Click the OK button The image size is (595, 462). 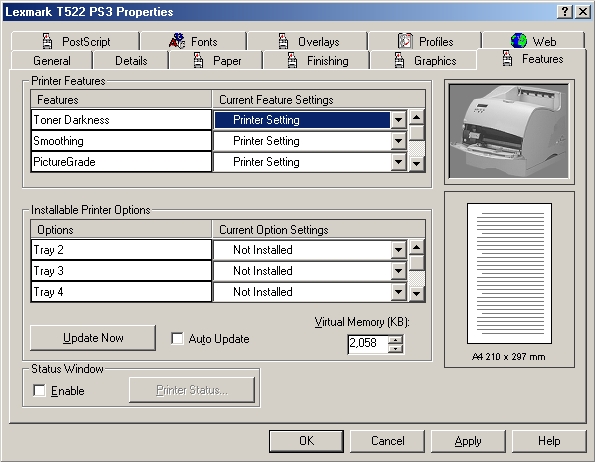click(307, 441)
